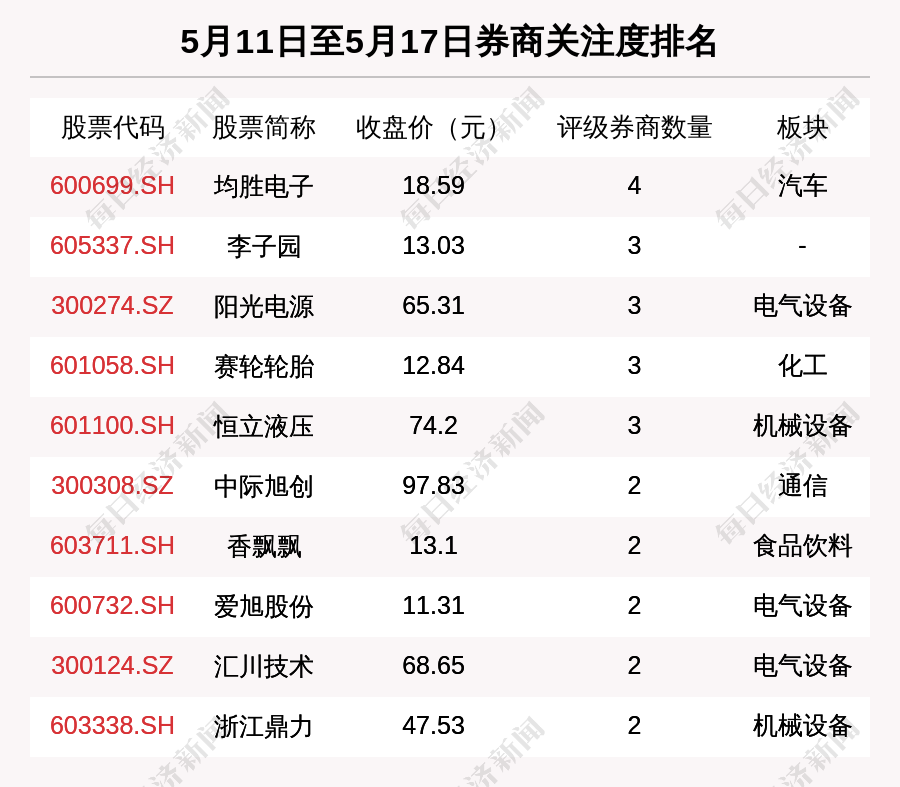Screen dimensions: 900x787
Task: Select stock name 爱旭股份
Action: pos(263,606)
